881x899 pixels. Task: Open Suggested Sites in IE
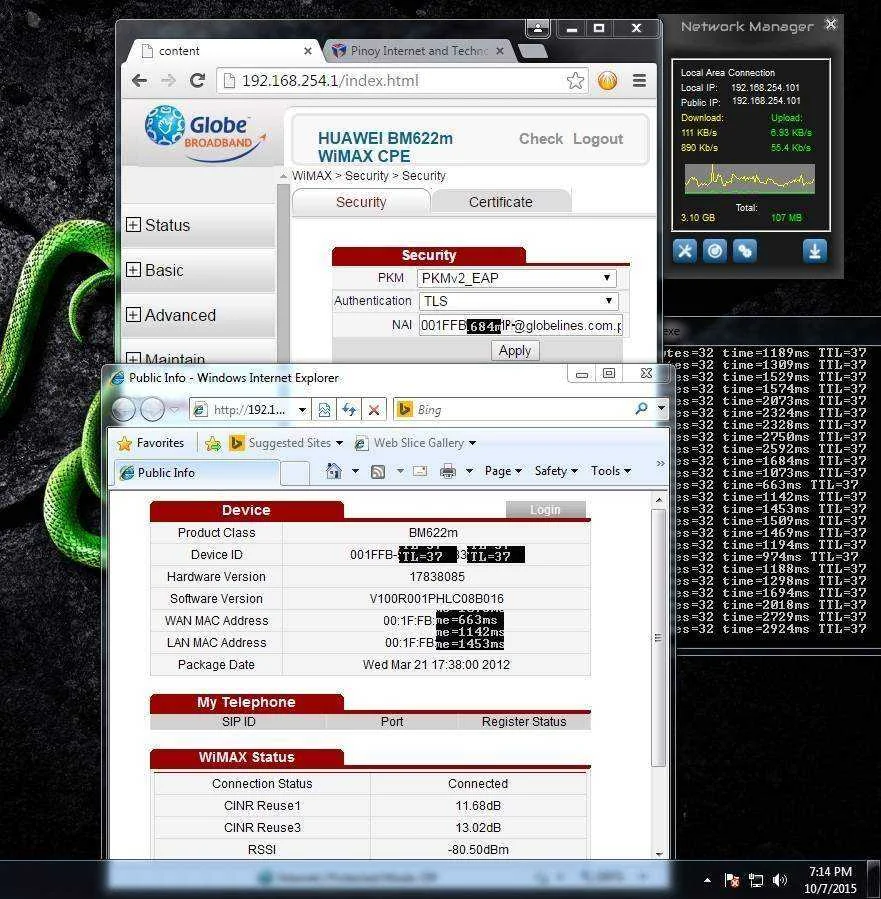pyautogui.click(x=286, y=443)
